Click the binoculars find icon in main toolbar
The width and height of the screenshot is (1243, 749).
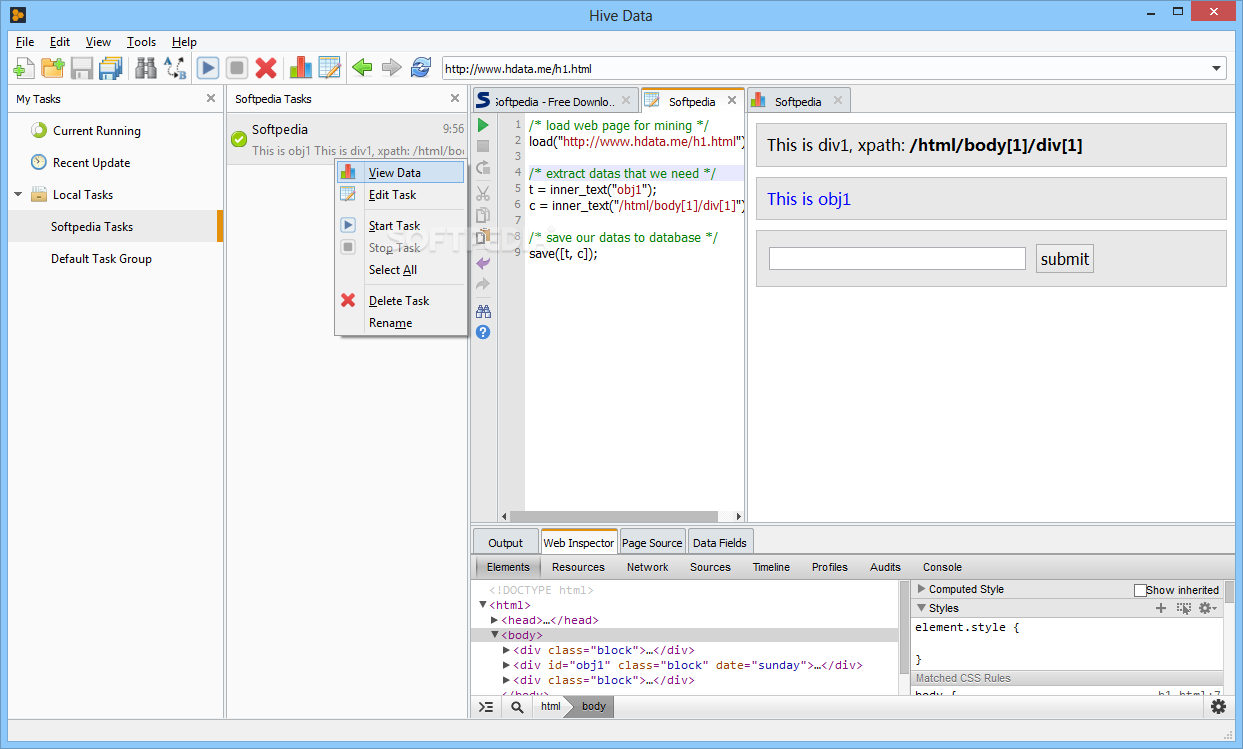click(x=146, y=68)
